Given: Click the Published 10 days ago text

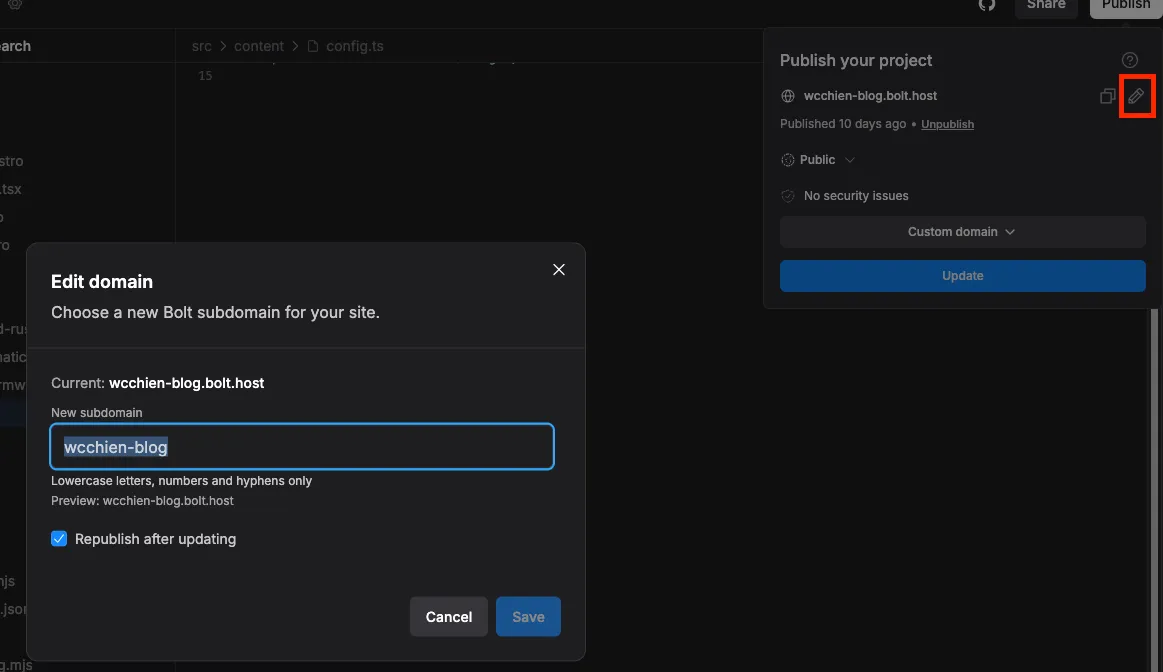Looking at the screenshot, I should (843, 124).
